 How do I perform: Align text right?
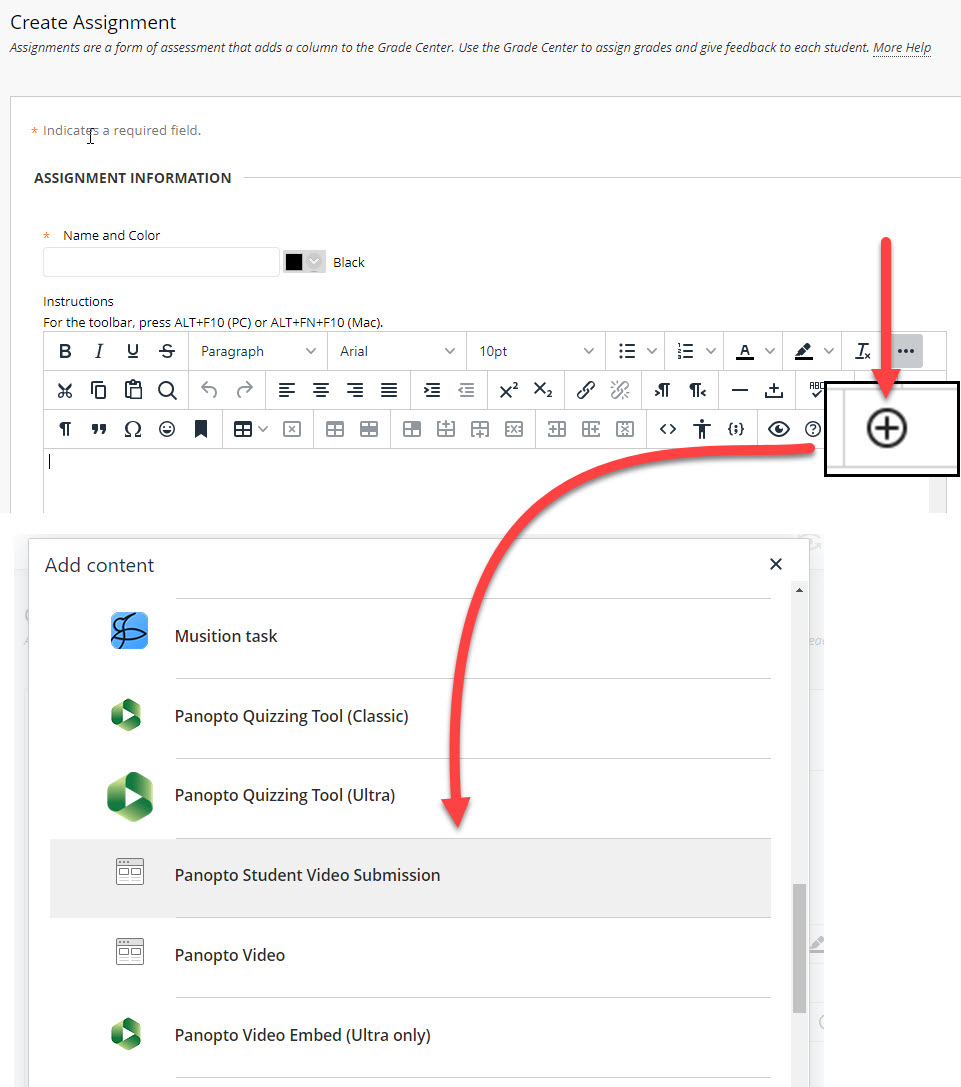354,390
